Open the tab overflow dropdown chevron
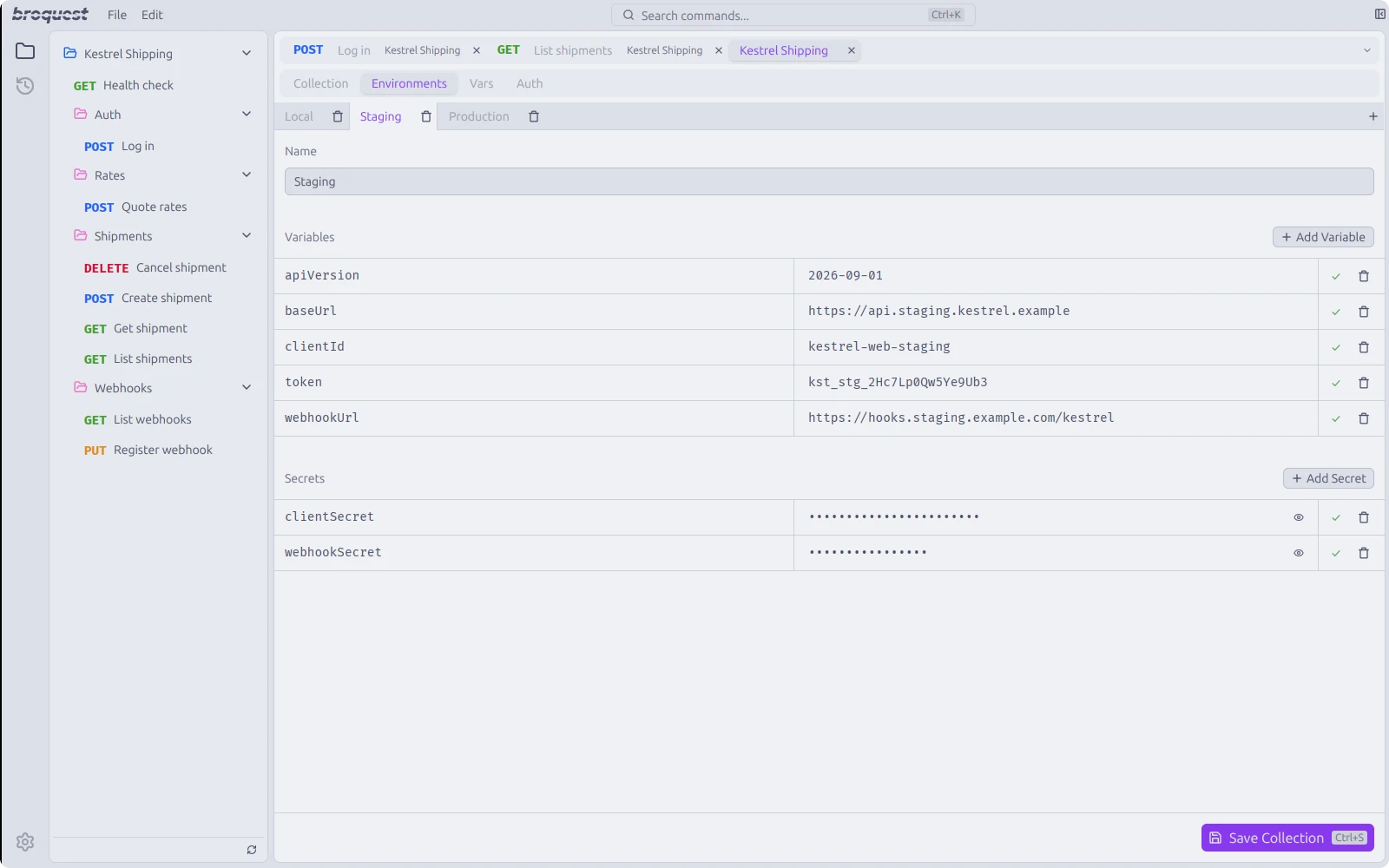Screen dimensions: 1389x868 1367,50
